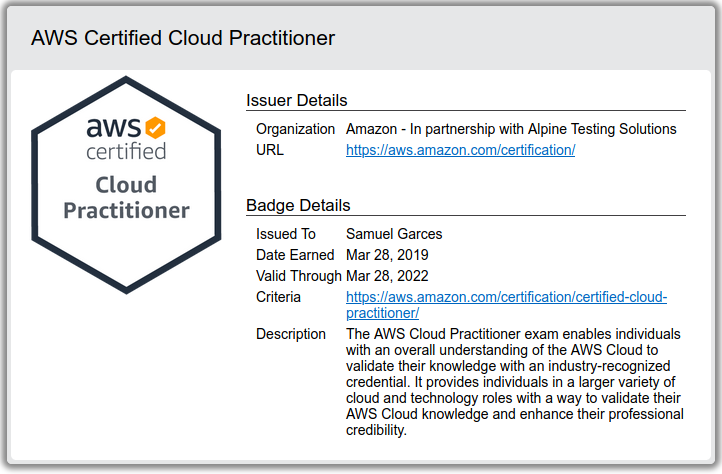
Task: Click the Criteria label
Action: point(279,297)
